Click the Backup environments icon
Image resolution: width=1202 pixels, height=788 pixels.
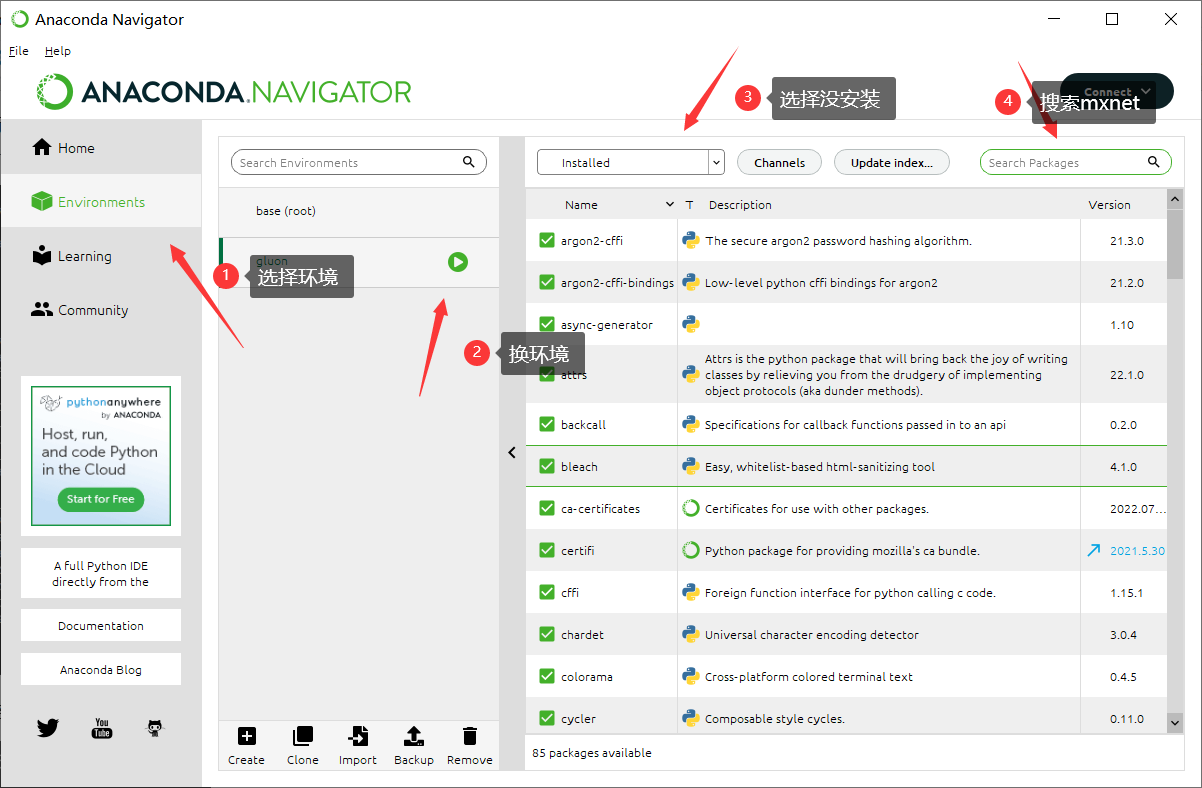click(413, 737)
